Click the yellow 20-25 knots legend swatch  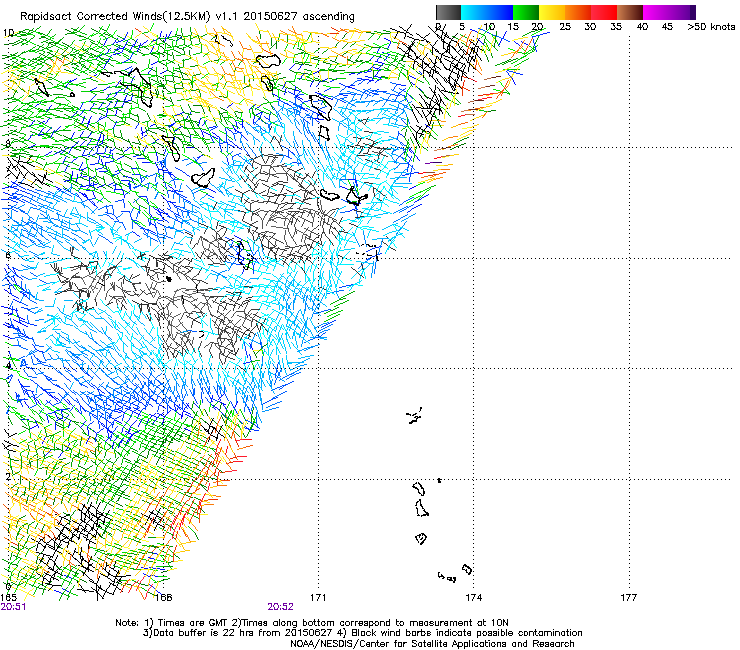[552, 12]
